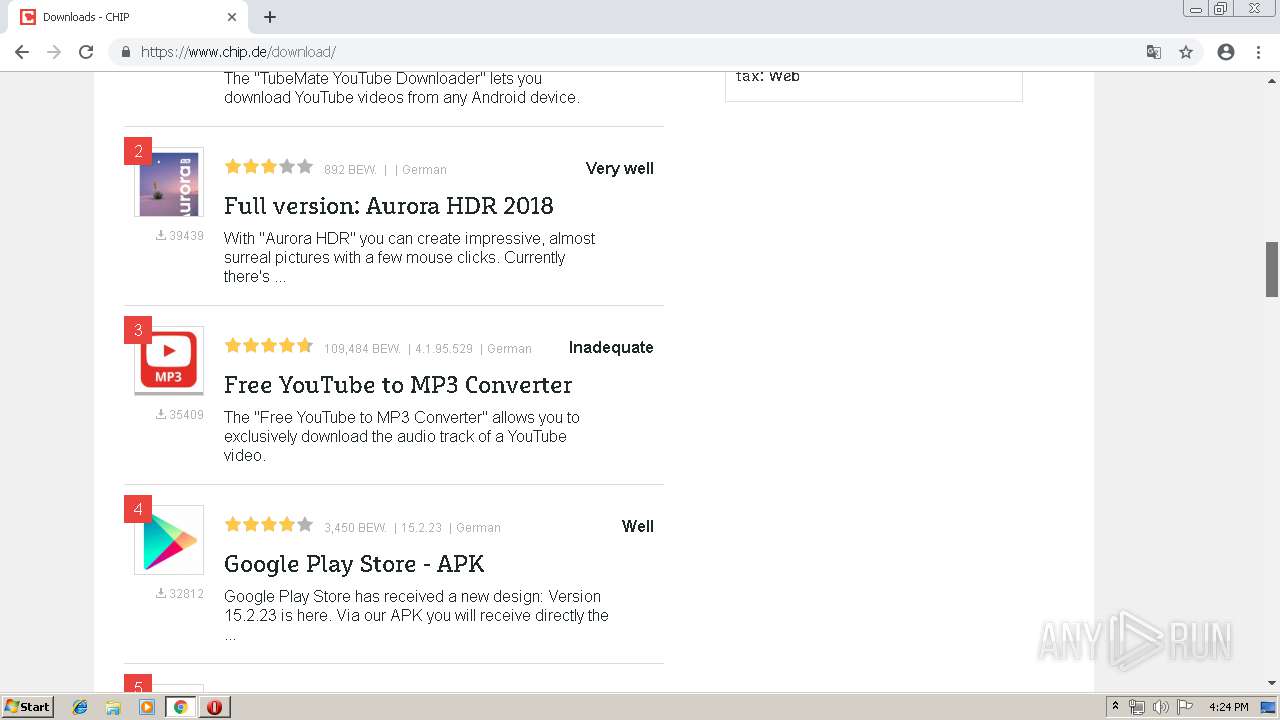Bookmark this page with star icon
The width and height of the screenshot is (1280, 720).
[1186, 52]
